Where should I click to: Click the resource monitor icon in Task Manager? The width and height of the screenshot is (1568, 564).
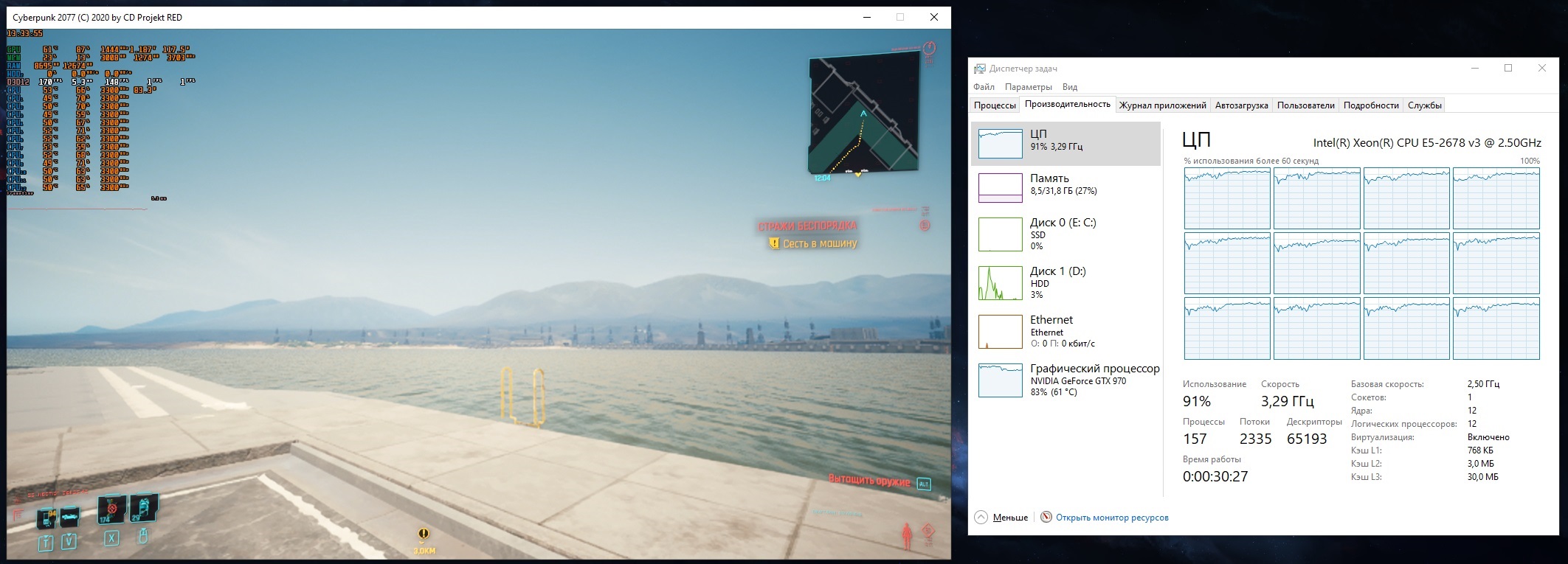tap(1046, 518)
